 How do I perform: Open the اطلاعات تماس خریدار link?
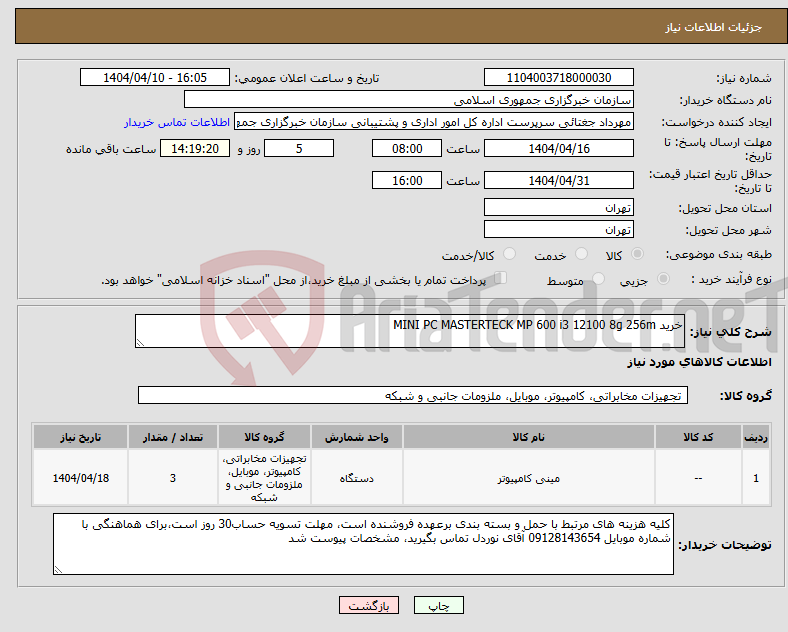point(177,122)
